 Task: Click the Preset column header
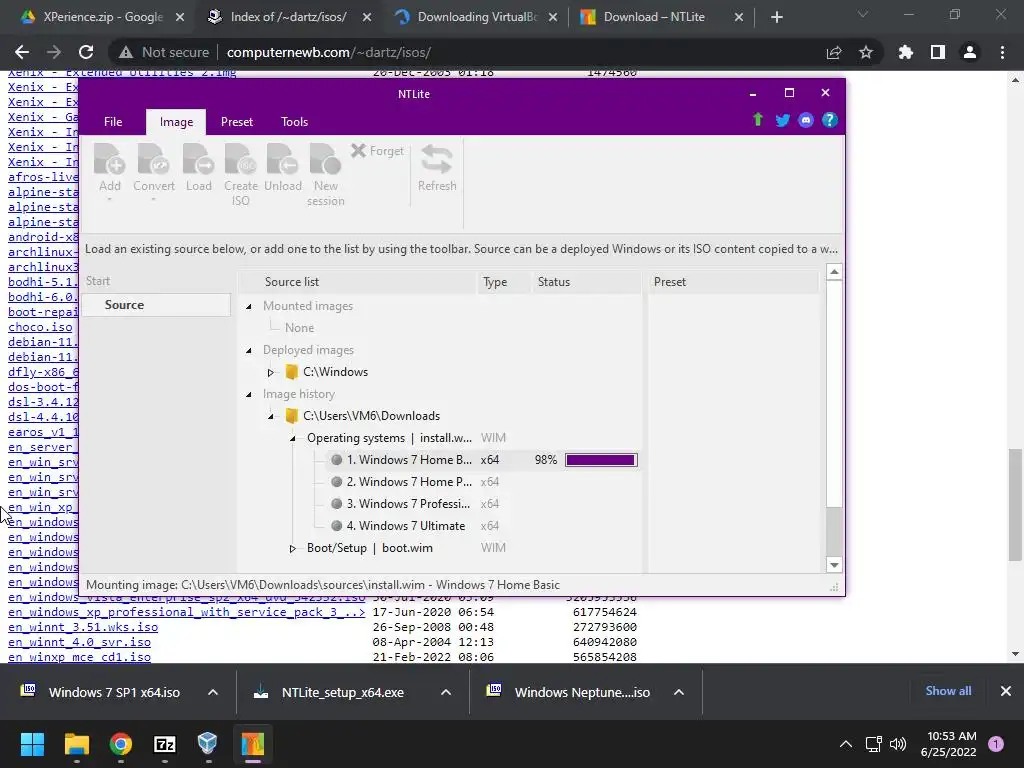732,282
